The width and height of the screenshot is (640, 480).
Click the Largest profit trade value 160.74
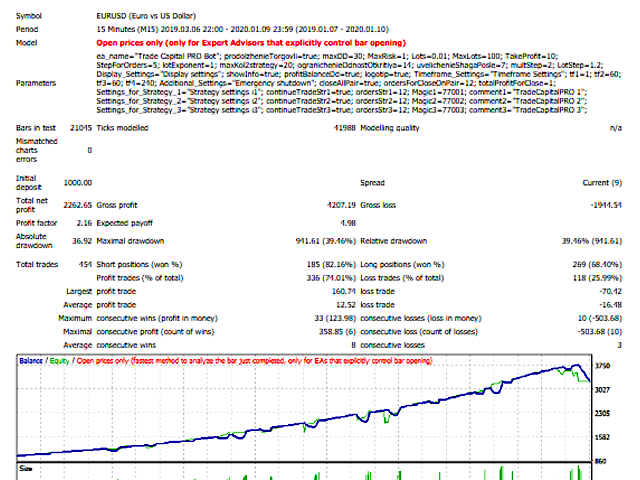point(344,291)
